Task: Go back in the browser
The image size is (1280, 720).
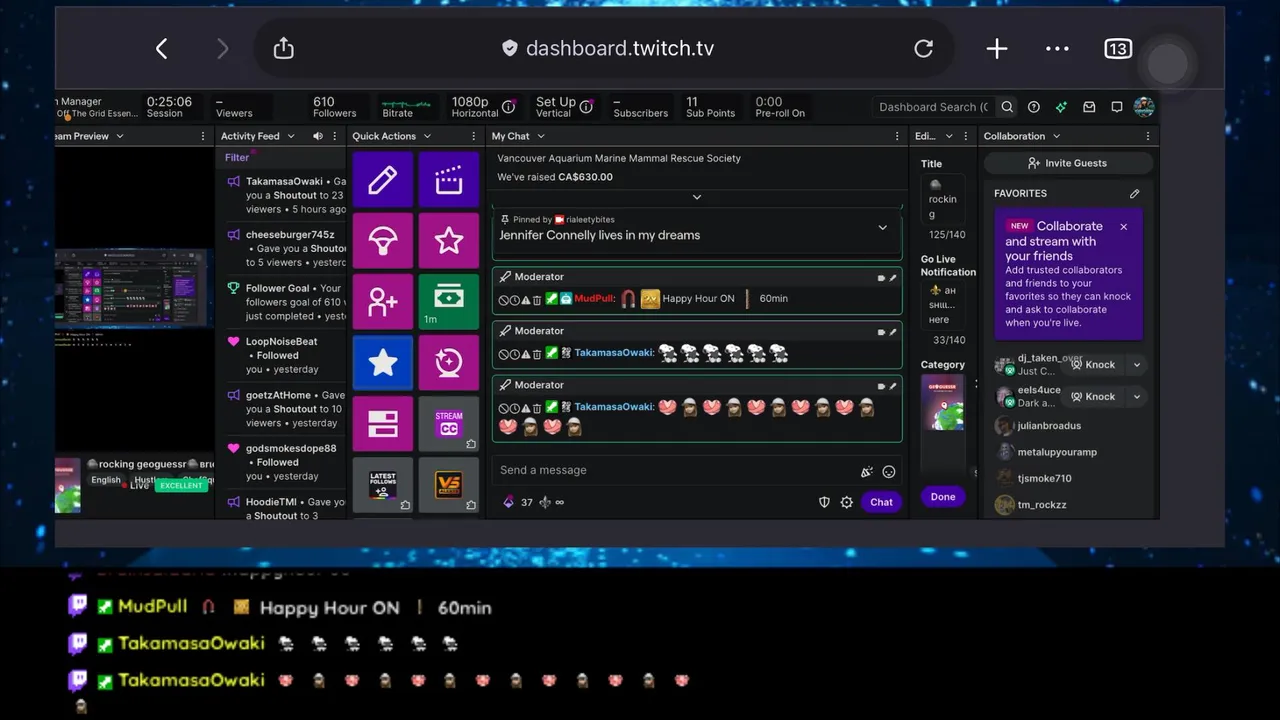Action: coord(161,48)
